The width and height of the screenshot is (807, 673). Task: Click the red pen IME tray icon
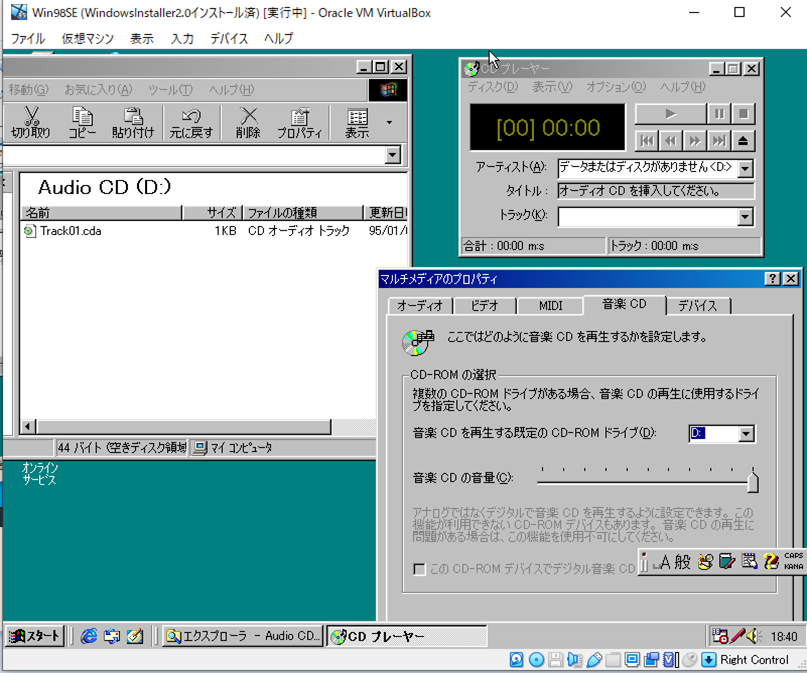pyautogui.click(x=737, y=636)
